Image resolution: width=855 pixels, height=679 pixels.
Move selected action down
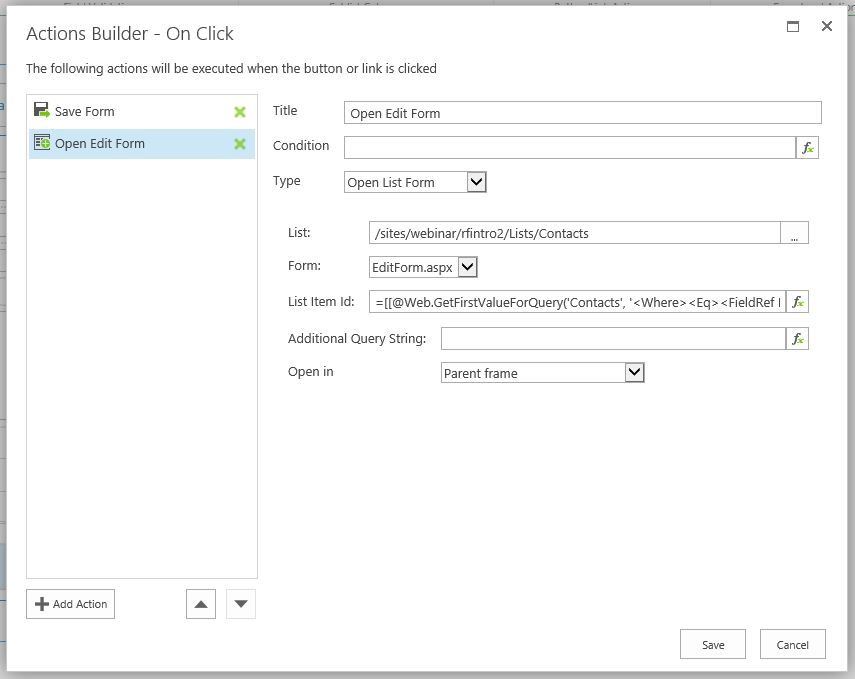tap(241, 604)
